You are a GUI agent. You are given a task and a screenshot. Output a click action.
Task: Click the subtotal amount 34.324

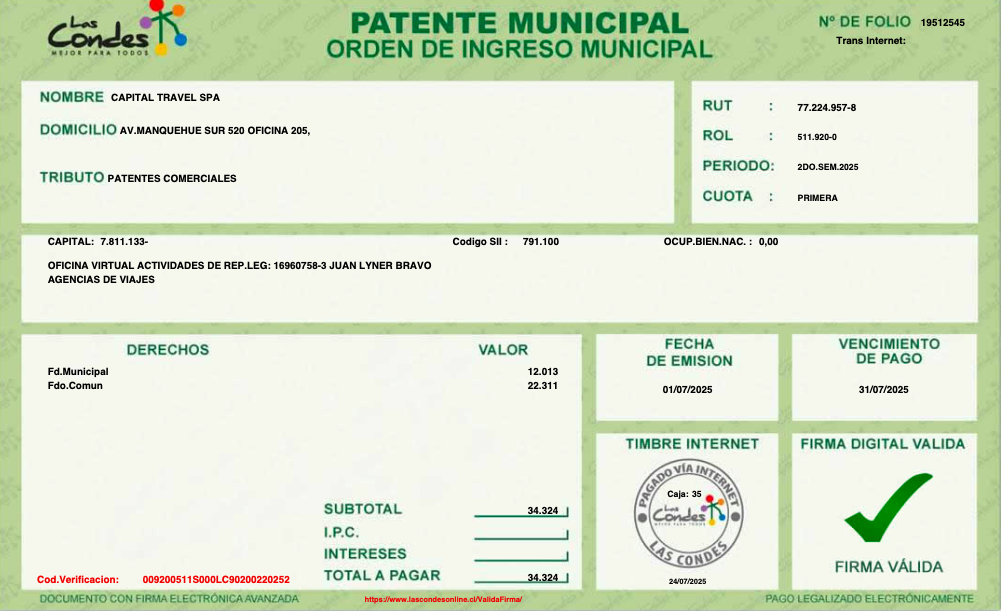click(x=543, y=511)
